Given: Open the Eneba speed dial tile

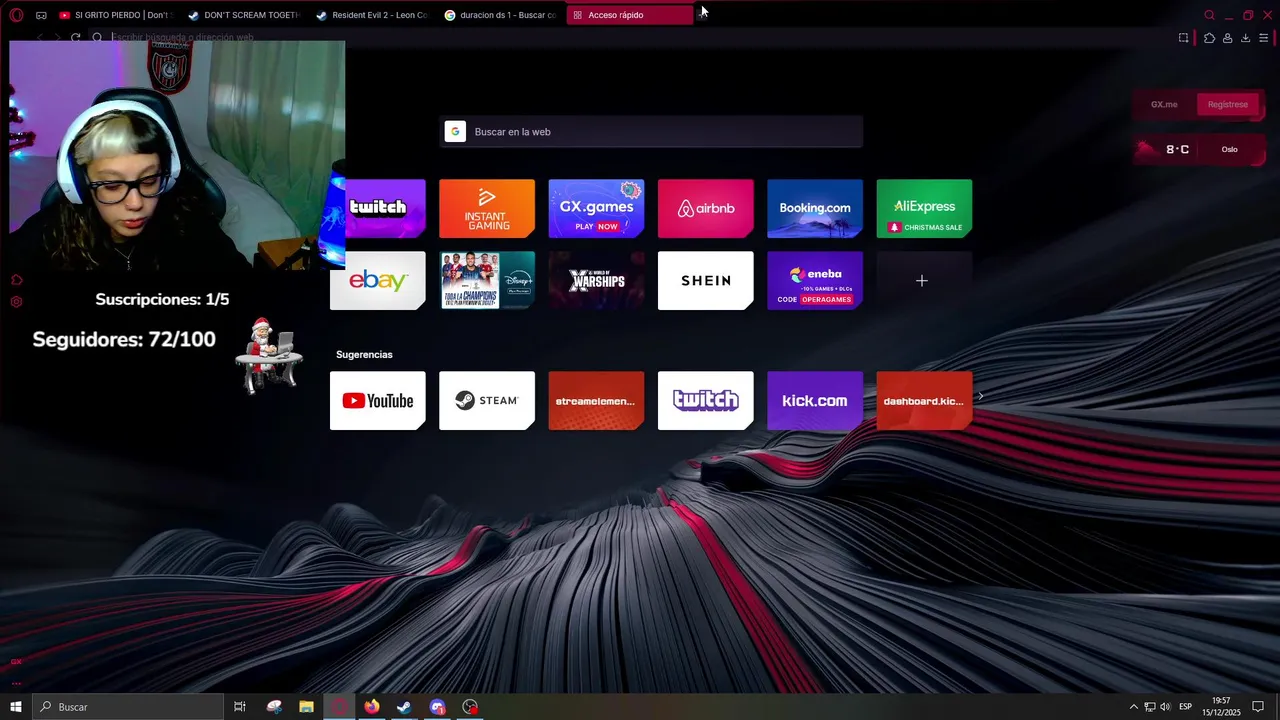Looking at the screenshot, I should pos(815,280).
